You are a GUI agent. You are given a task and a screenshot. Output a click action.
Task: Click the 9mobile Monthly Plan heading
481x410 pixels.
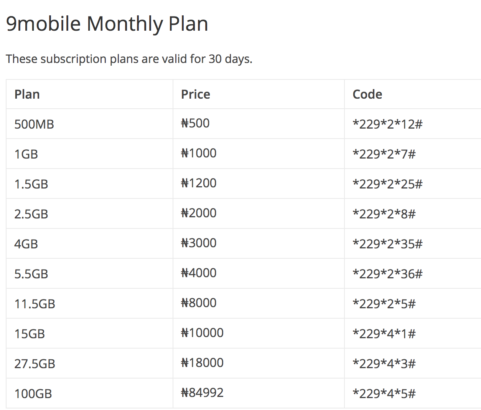point(107,24)
